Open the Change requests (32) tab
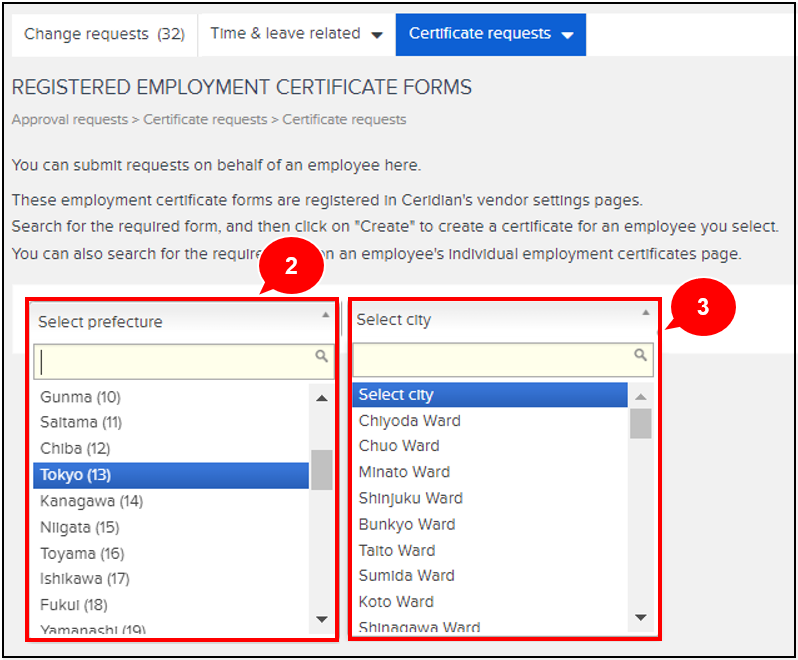 (x=104, y=34)
